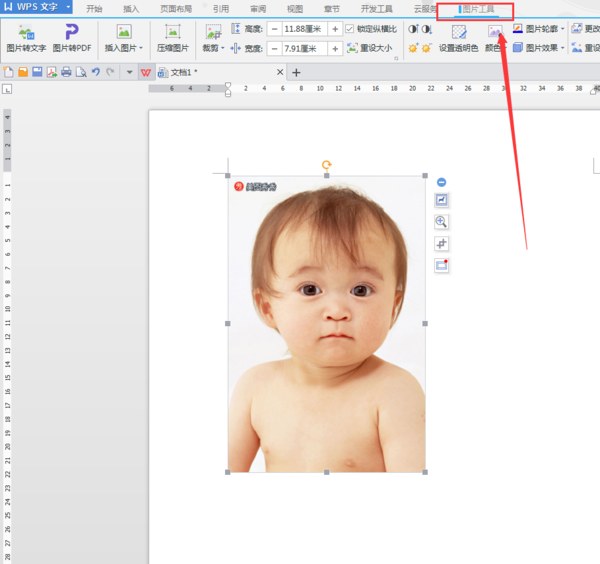Click the 压缩图片 (compress picture) icon
The width and height of the screenshot is (600, 564).
point(172,33)
